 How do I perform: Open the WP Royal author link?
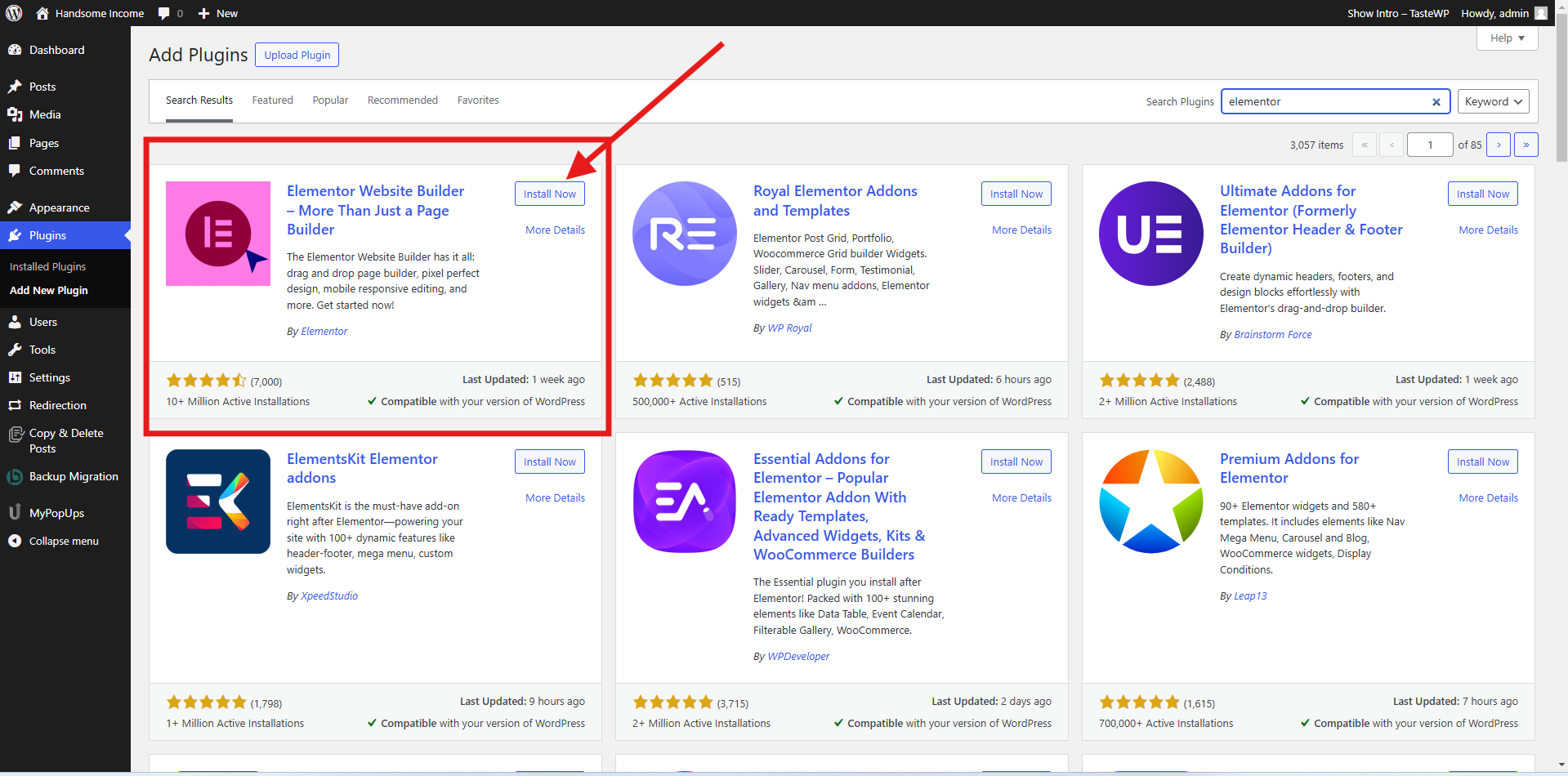[x=790, y=328]
